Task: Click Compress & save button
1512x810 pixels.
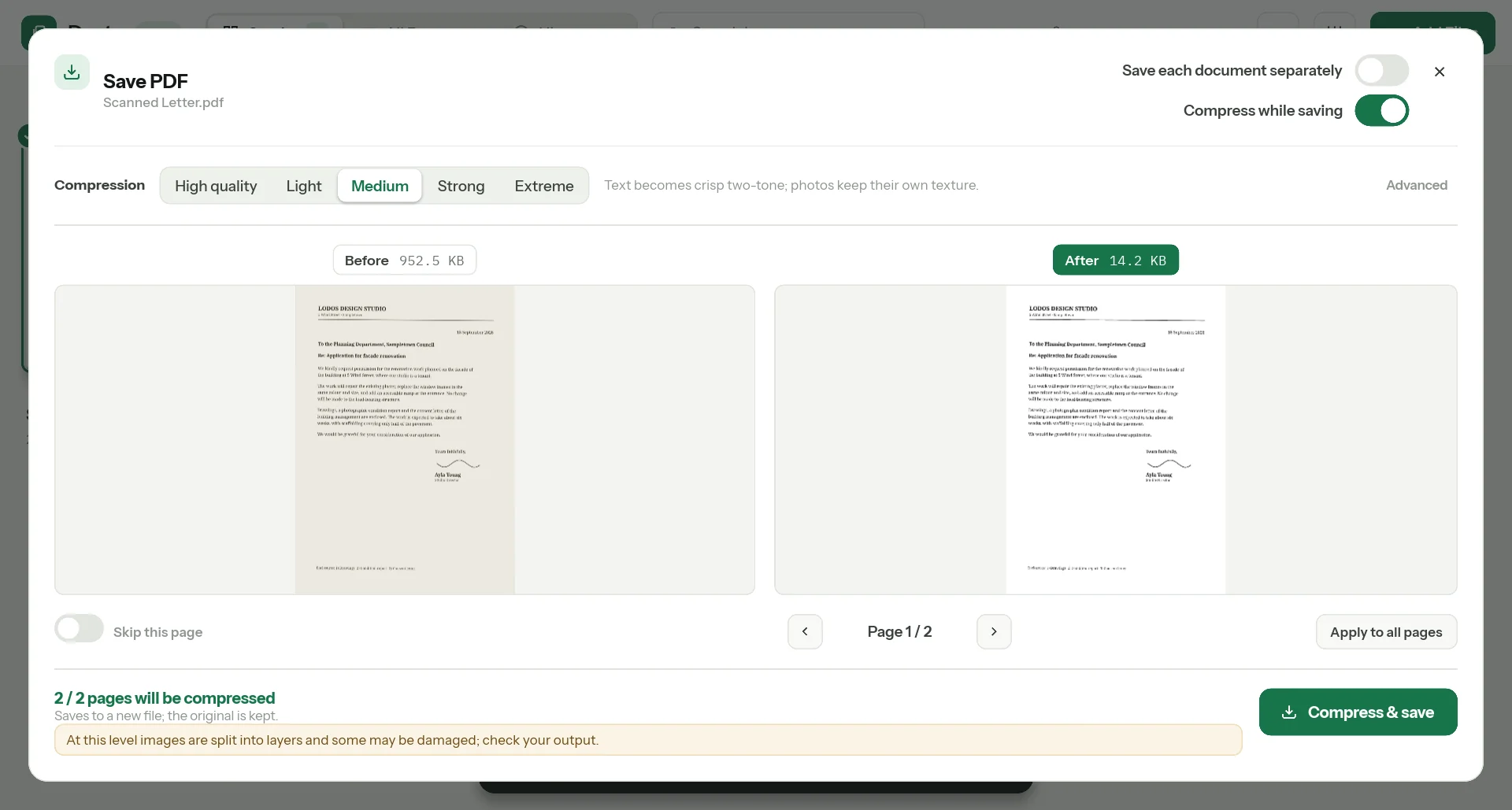Action: (1358, 712)
